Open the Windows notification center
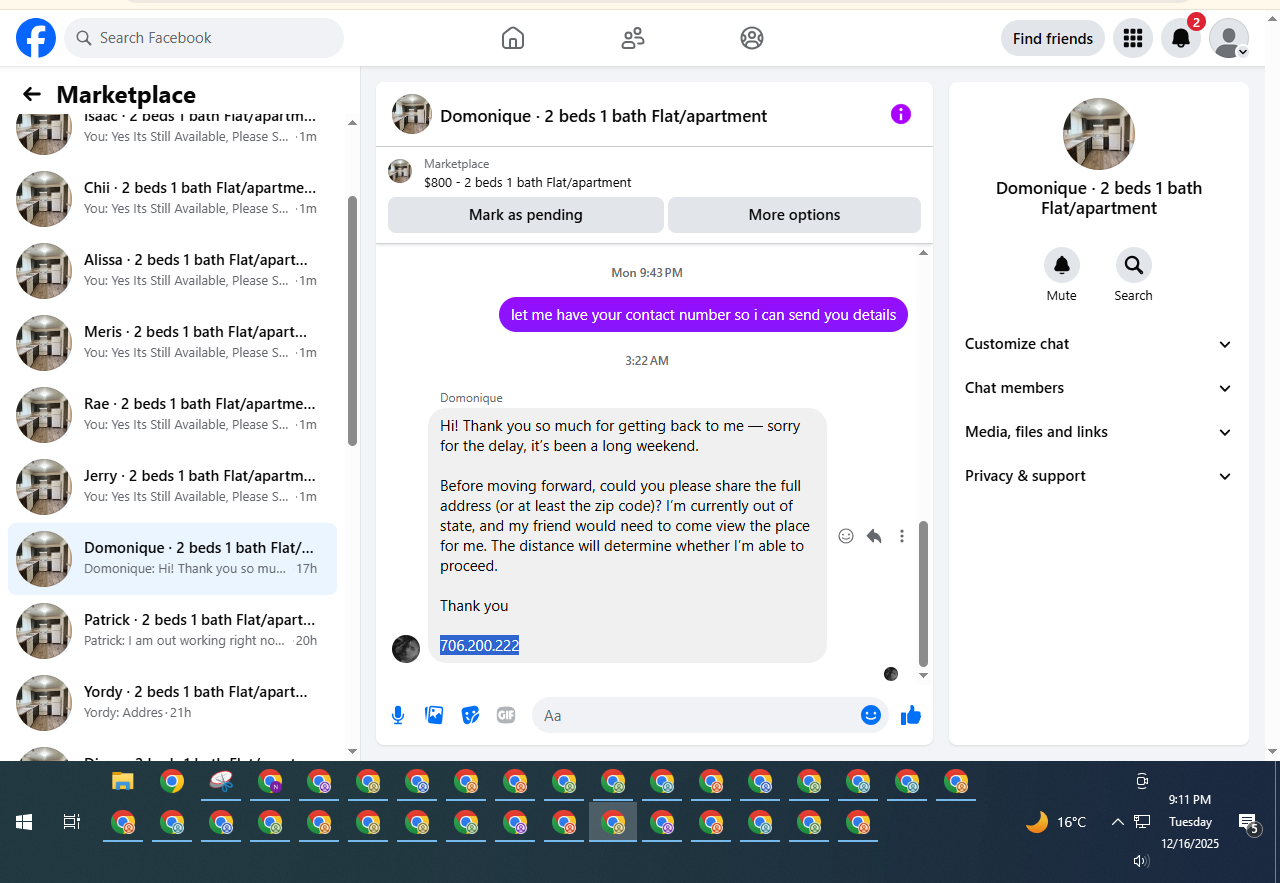 pos(1249,823)
